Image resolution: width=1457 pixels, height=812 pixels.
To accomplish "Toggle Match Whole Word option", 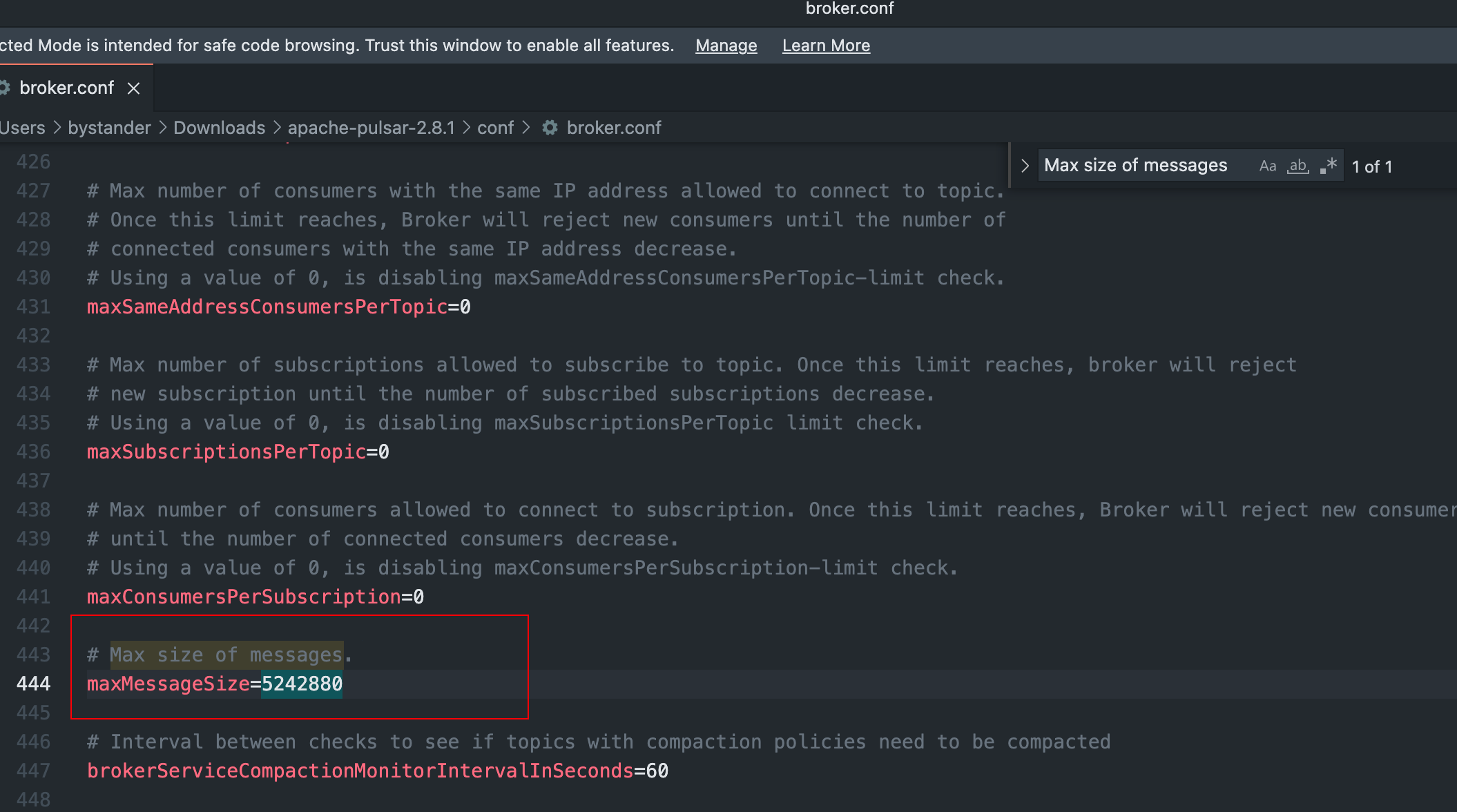I will click(1297, 166).
